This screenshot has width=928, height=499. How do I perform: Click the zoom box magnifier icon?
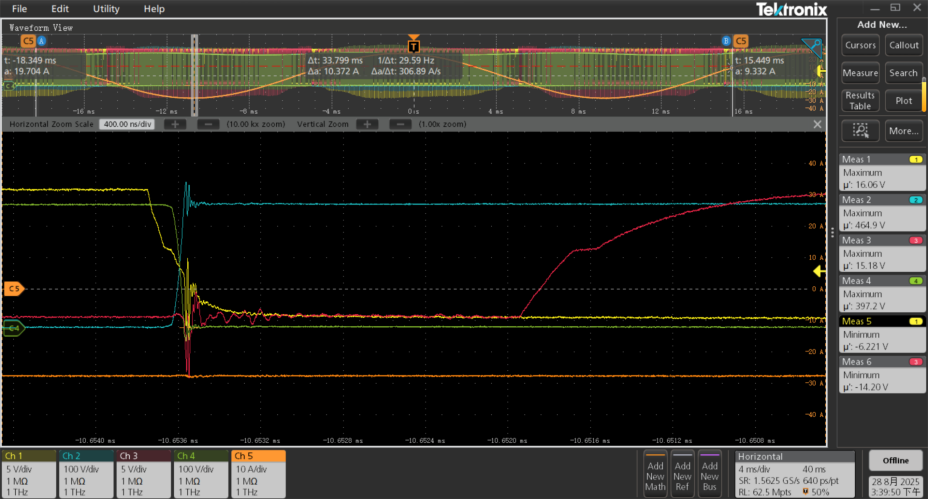click(860, 131)
